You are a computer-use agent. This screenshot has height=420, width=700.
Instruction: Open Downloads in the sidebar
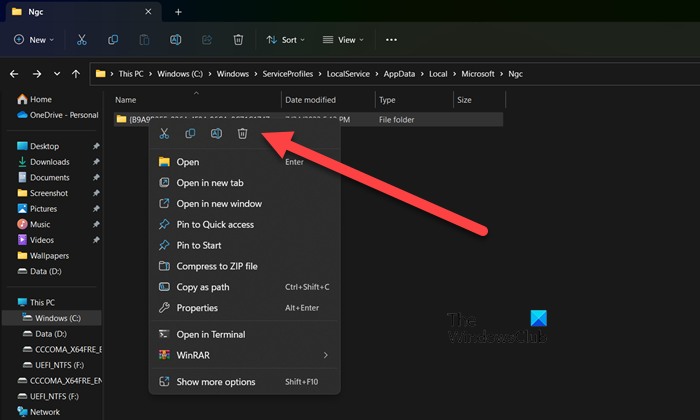(49, 162)
